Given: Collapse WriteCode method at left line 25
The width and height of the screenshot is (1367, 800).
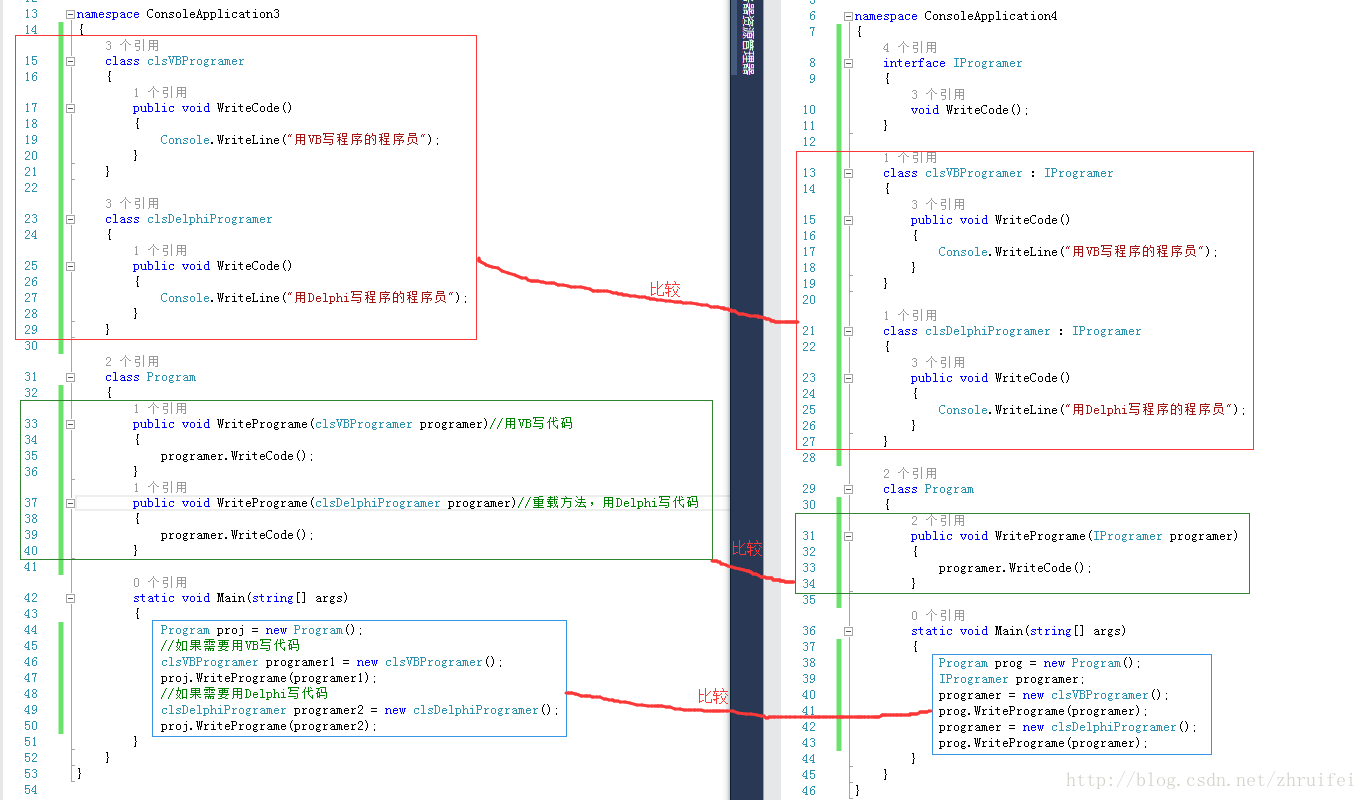Looking at the screenshot, I should pos(70,266).
